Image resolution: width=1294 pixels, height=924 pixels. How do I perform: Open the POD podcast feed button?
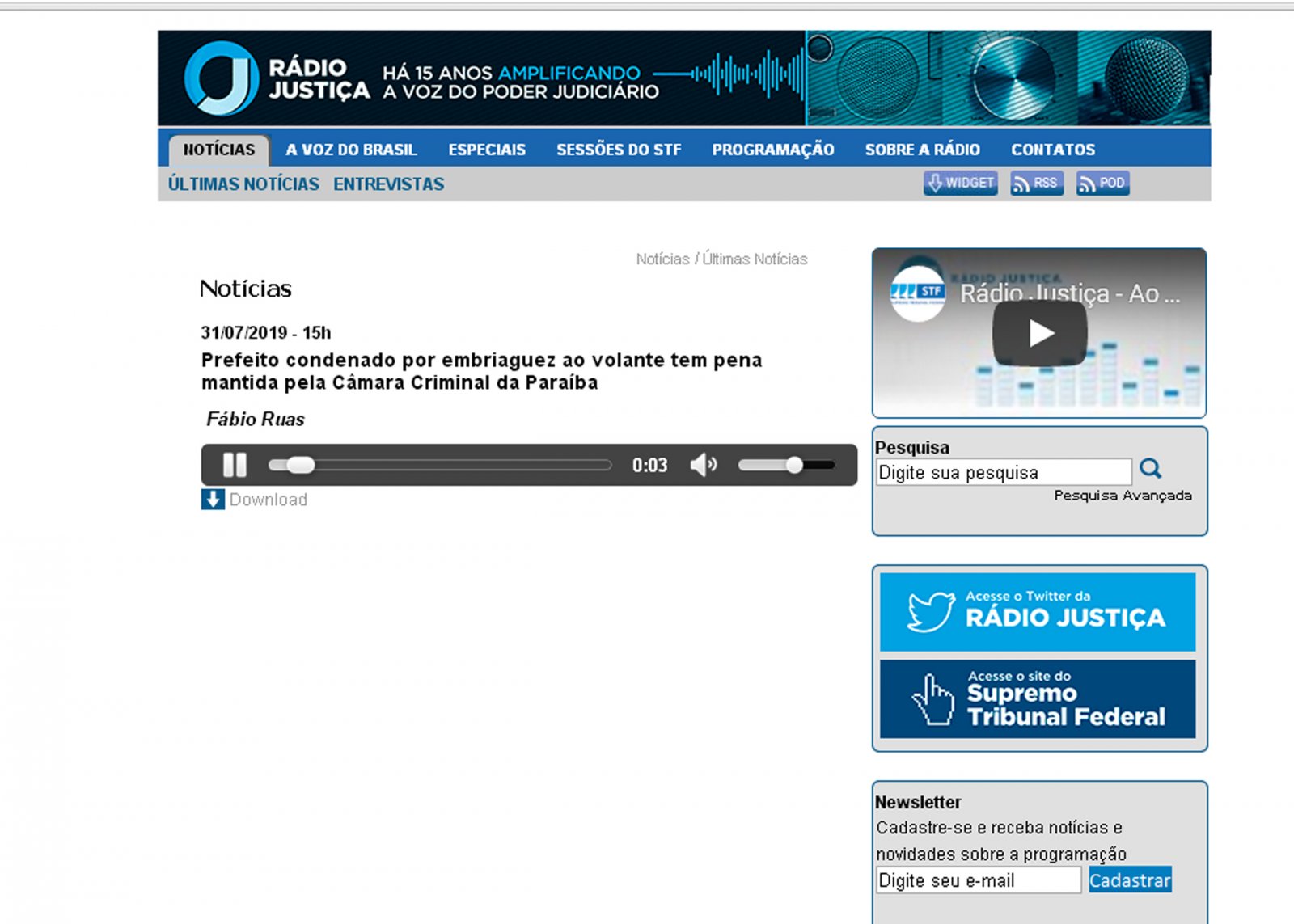coord(1102,184)
